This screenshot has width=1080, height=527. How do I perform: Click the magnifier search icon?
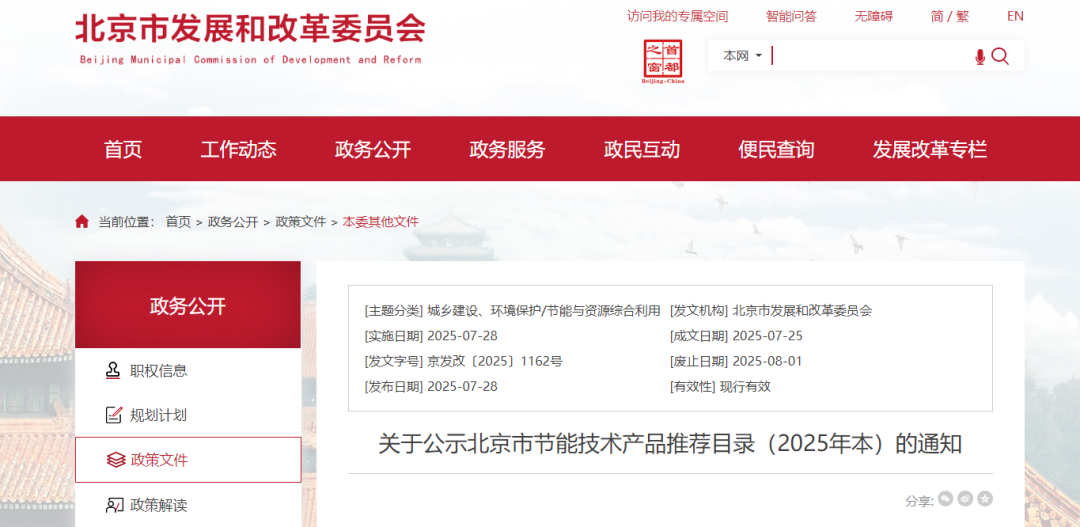[x=1000, y=56]
